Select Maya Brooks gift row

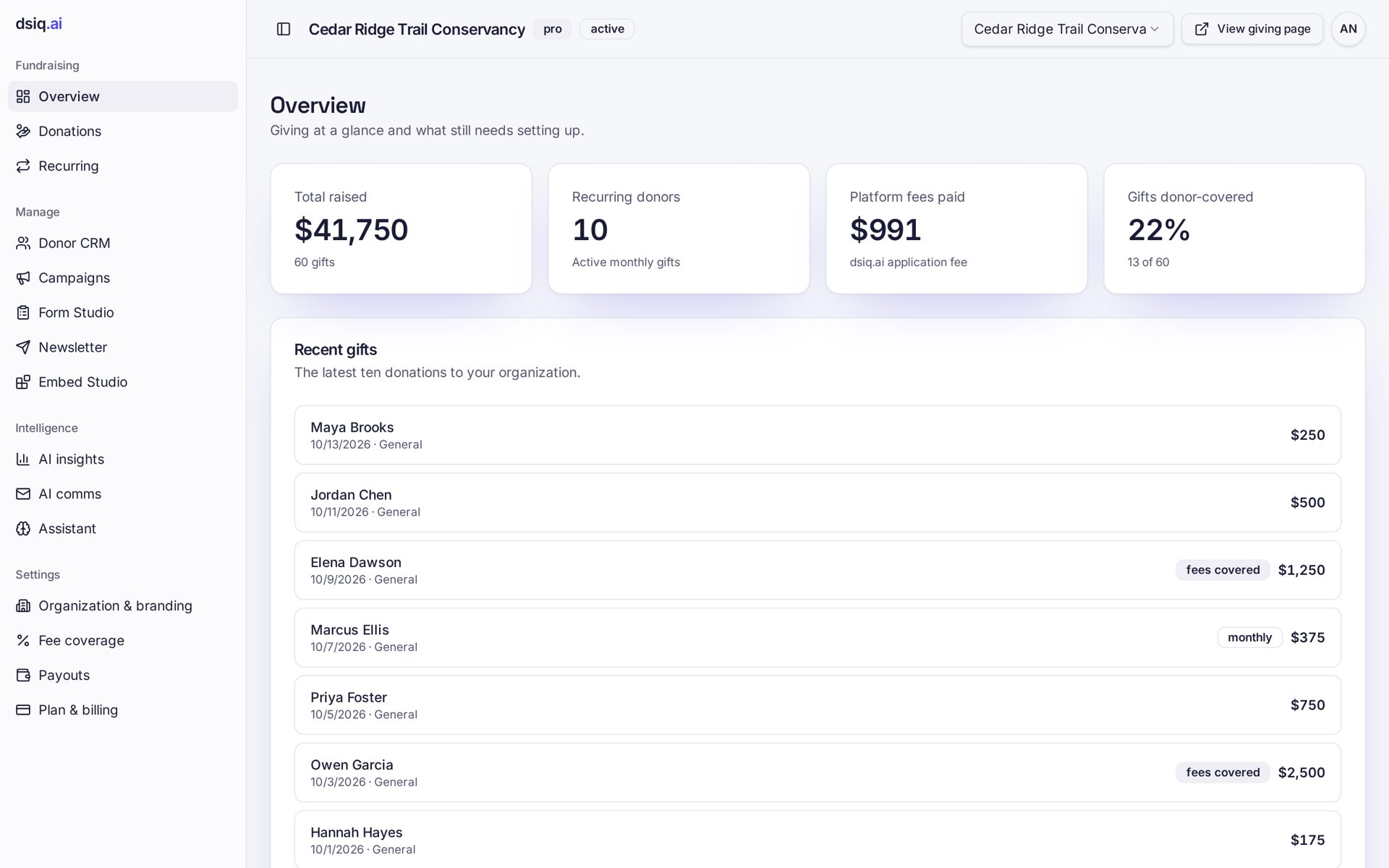pos(817,435)
